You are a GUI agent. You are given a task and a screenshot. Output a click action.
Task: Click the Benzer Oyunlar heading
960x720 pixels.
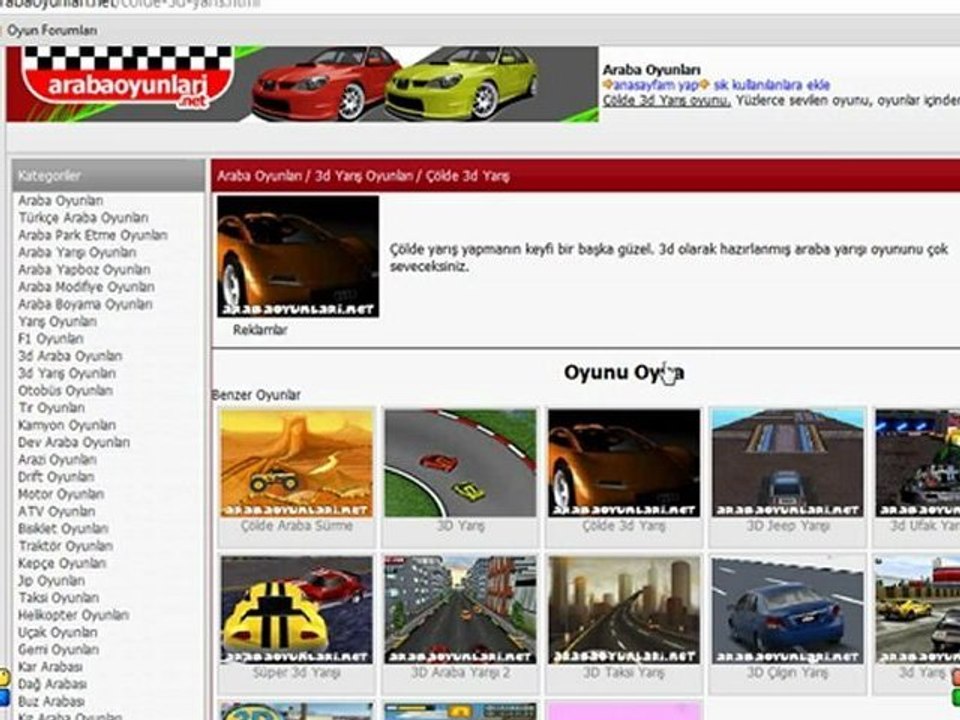[256, 395]
